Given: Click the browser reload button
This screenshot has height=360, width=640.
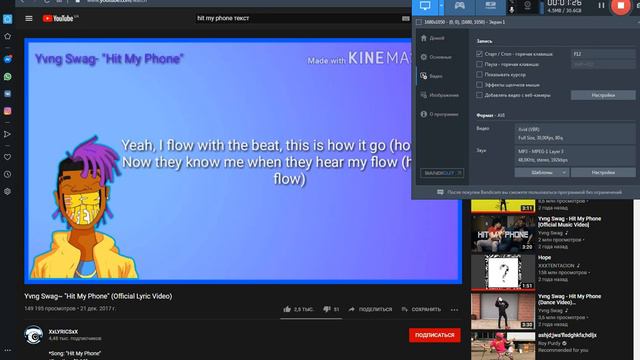Looking at the screenshot, I should point(47,1).
